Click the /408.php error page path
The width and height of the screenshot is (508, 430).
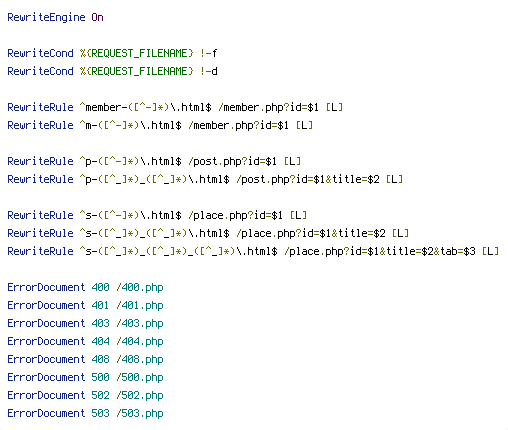click(x=140, y=359)
